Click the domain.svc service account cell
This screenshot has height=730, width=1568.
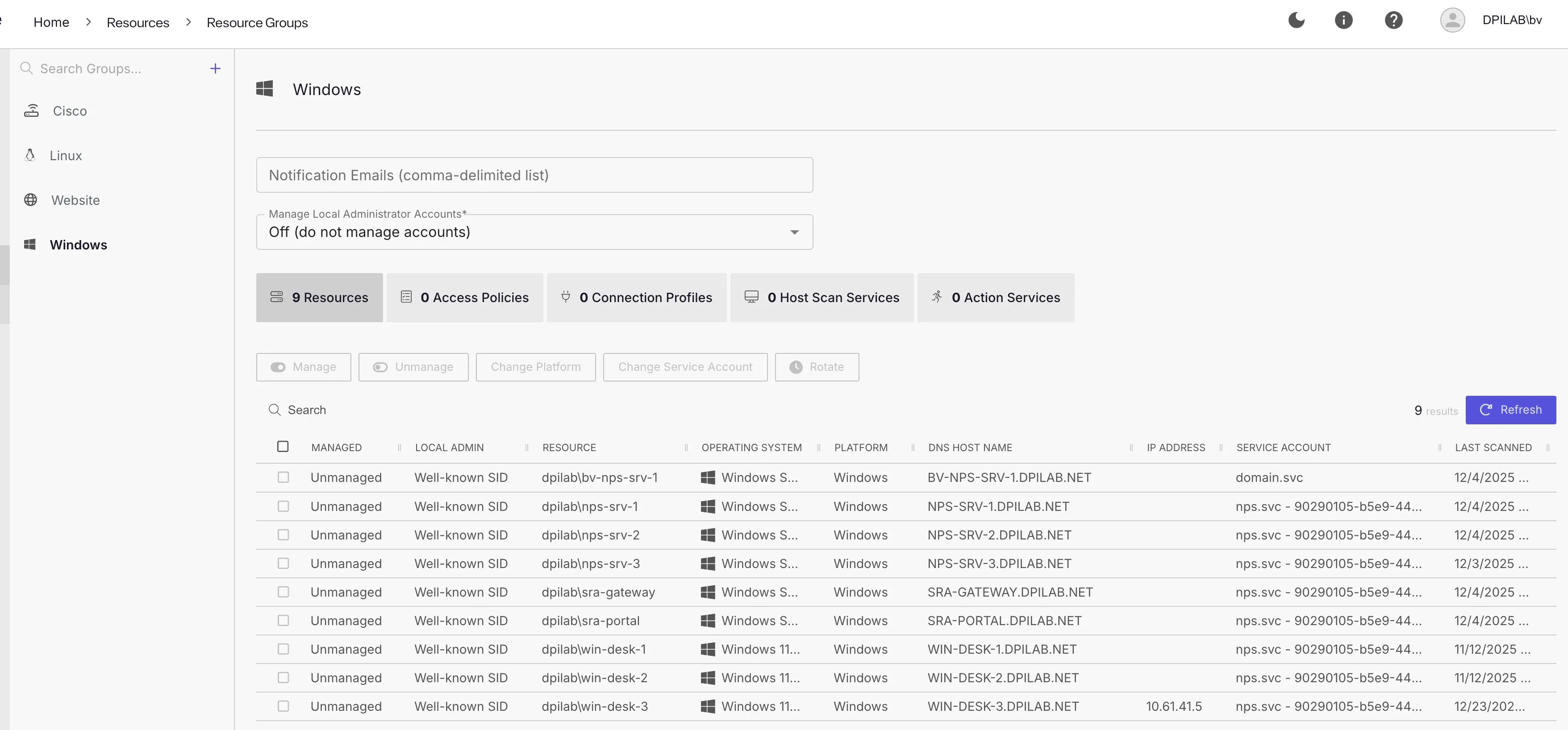click(x=1269, y=477)
